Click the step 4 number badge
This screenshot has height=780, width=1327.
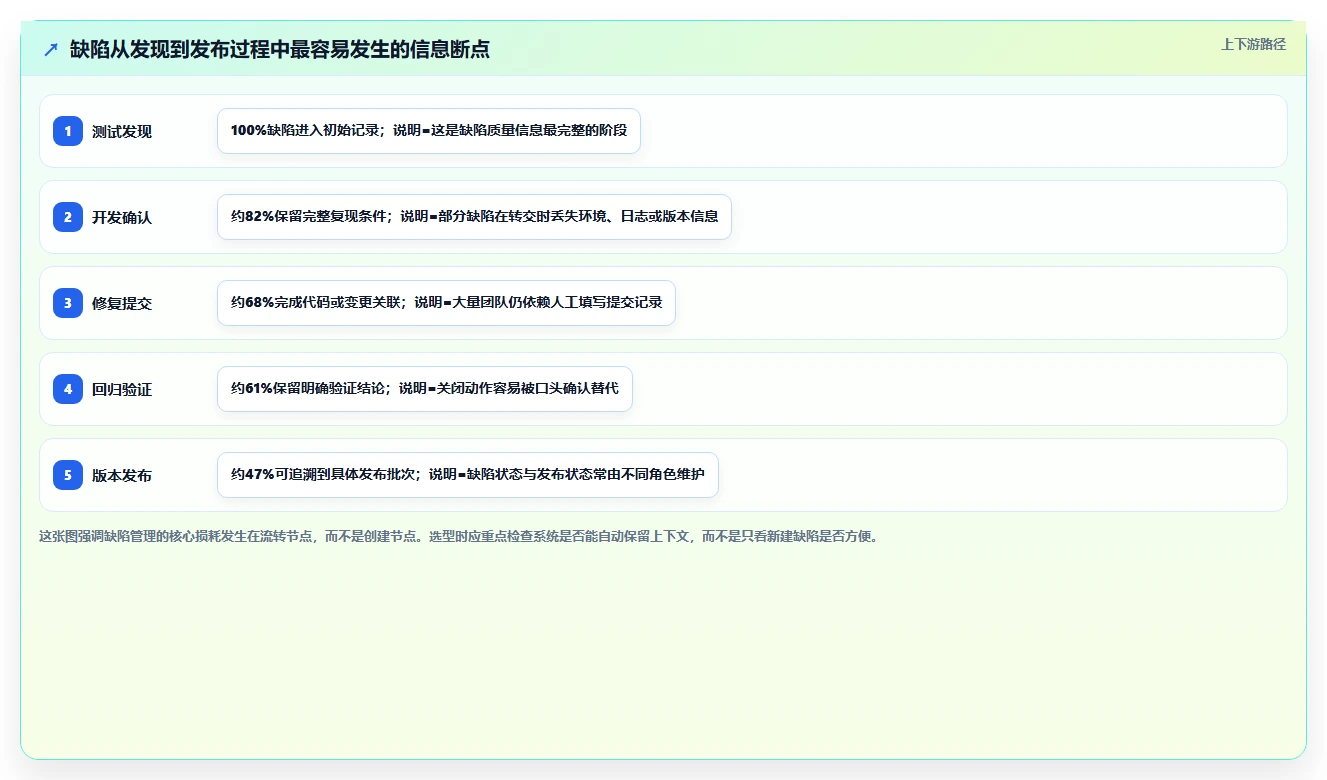[x=68, y=389]
